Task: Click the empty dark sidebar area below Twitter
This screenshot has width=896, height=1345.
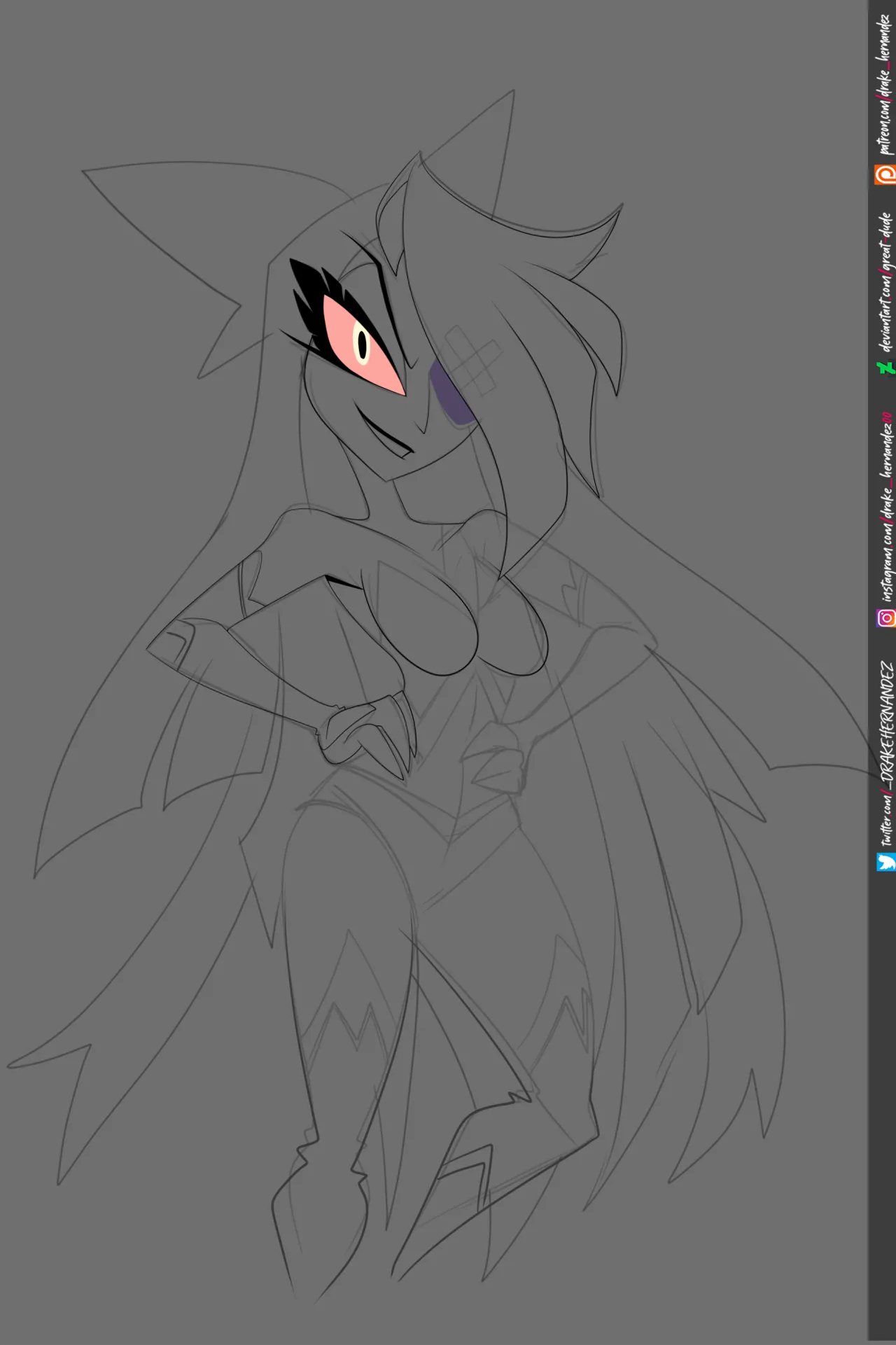Action: coord(882,1106)
